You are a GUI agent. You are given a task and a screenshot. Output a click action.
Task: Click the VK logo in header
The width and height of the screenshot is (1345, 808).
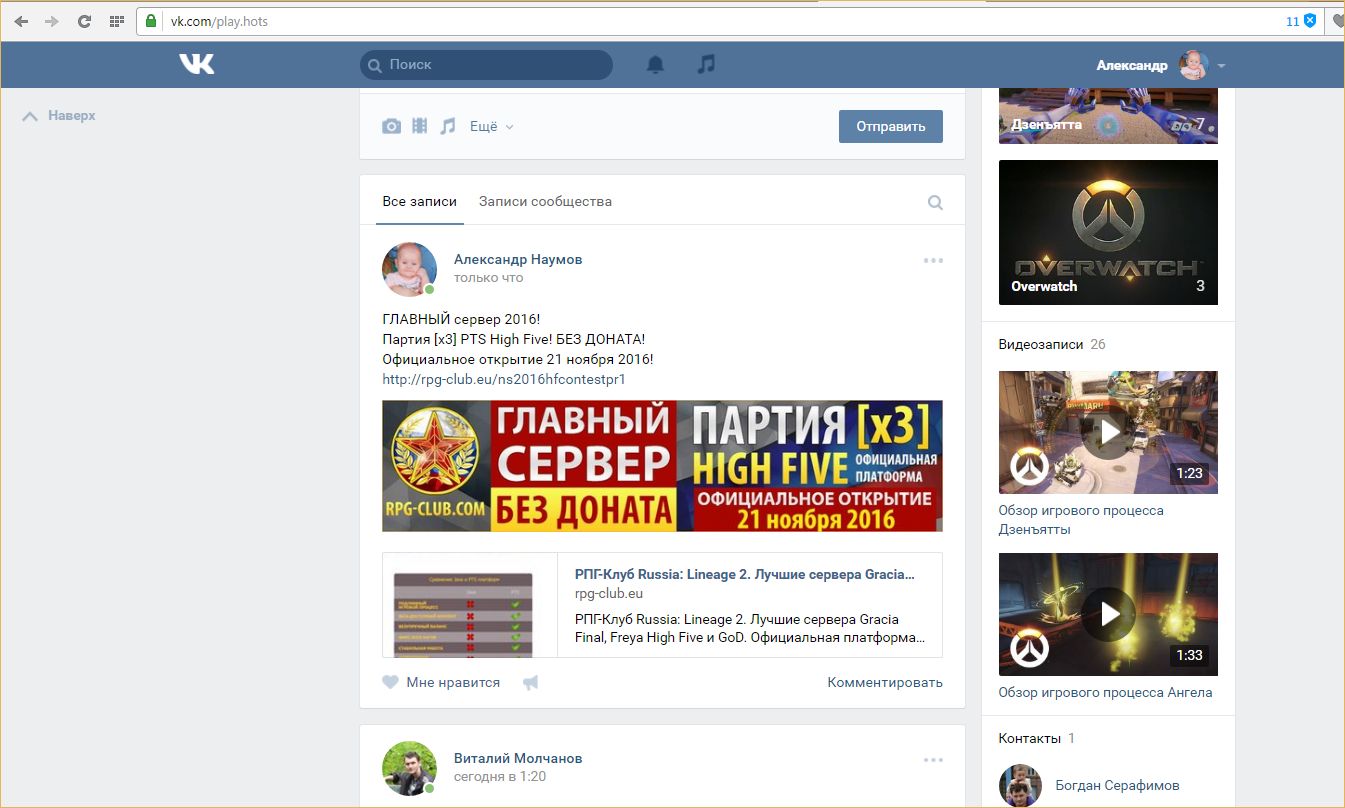[197, 64]
